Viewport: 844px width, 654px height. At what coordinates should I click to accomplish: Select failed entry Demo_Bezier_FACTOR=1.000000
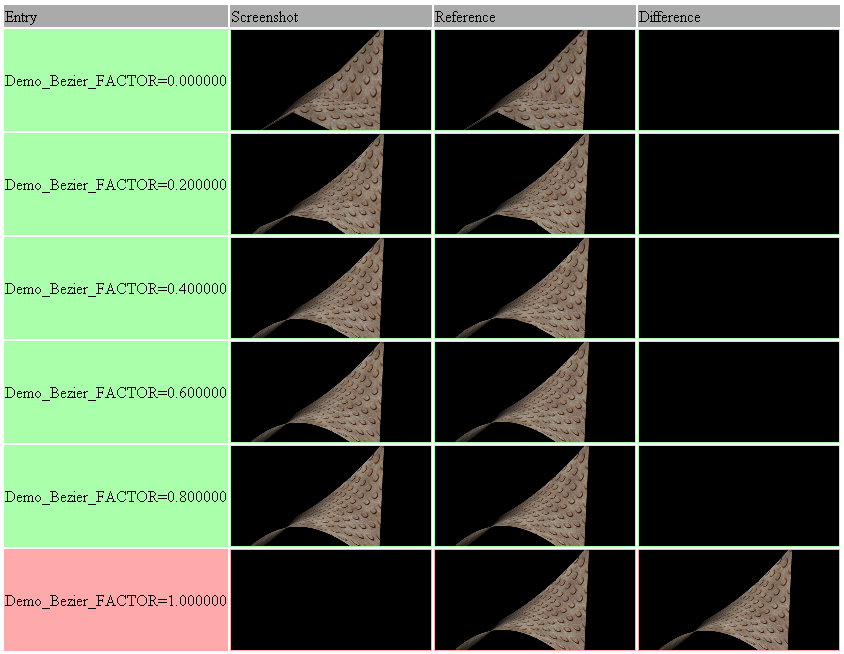click(116, 600)
